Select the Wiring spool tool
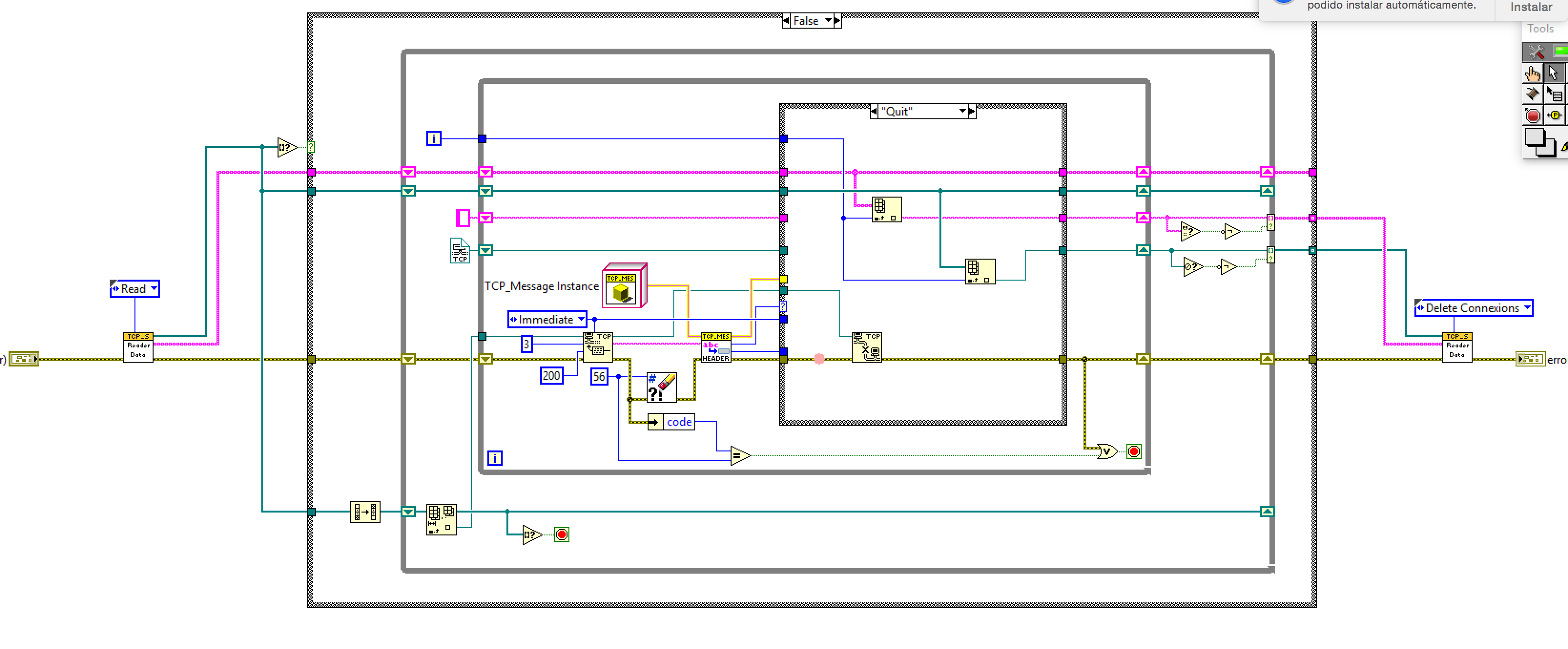Image resolution: width=1568 pixels, height=649 pixels. 1533,94
